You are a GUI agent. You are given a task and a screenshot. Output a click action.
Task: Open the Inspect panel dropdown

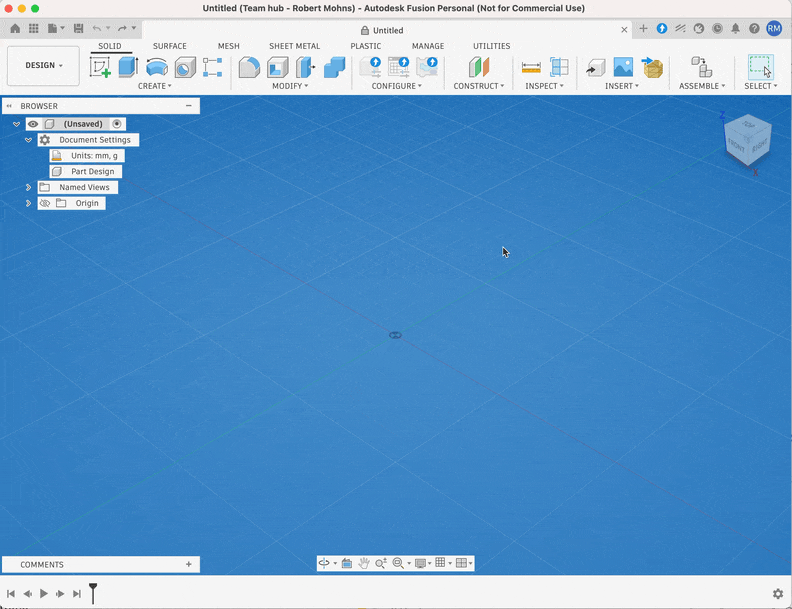click(x=544, y=86)
